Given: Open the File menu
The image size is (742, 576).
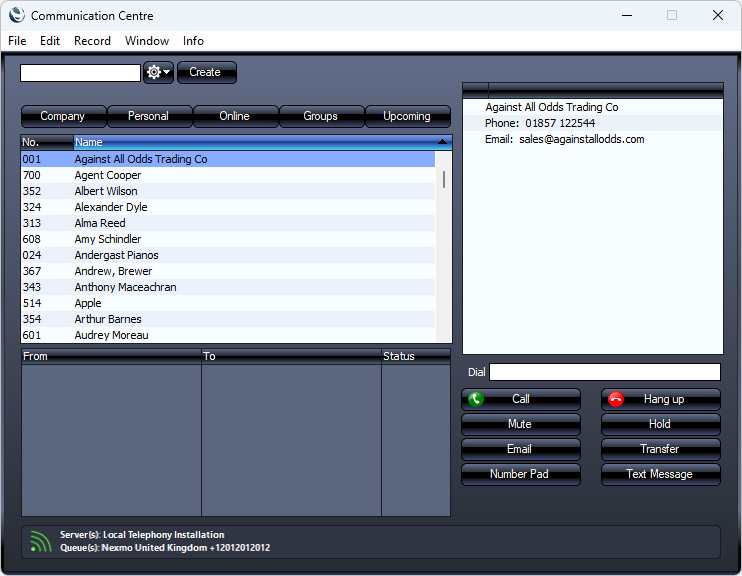Looking at the screenshot, I should 17,41.
